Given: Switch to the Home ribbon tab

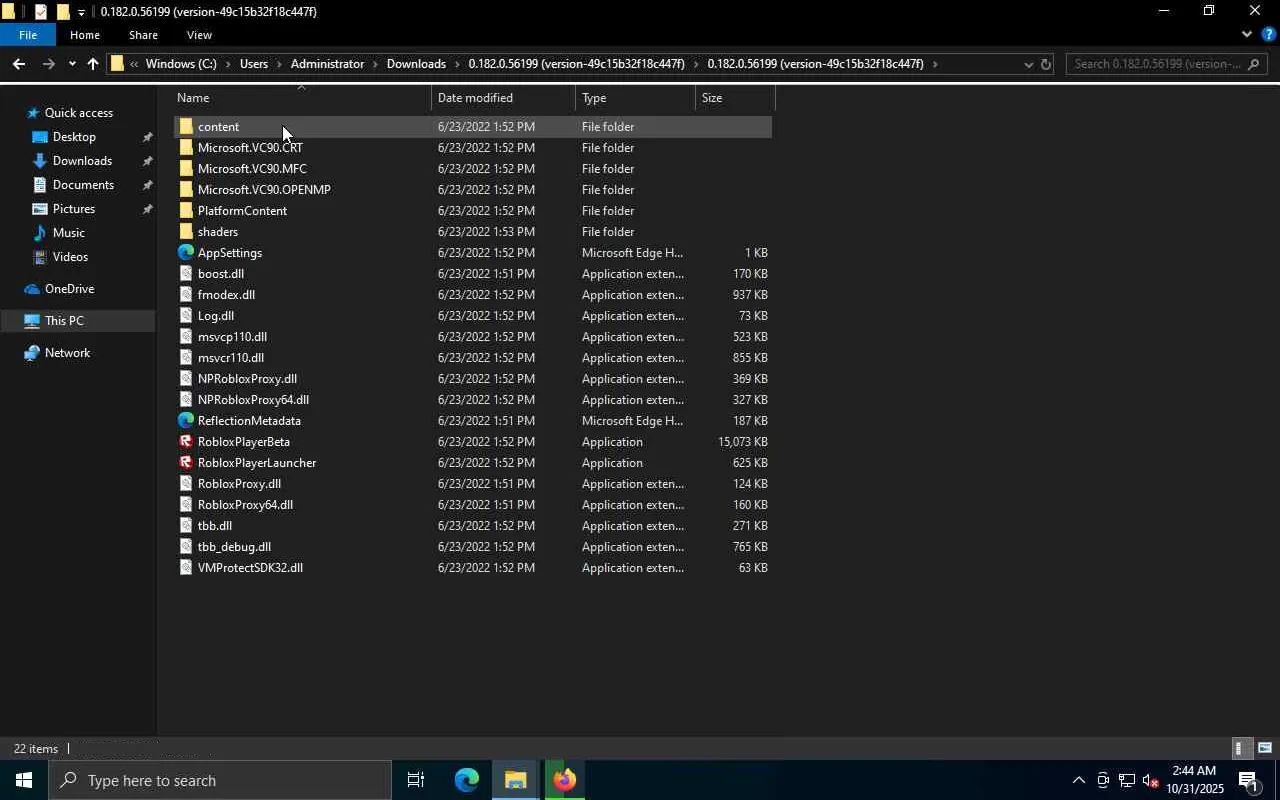Looking at the screenshot, I should coord(85,35).
